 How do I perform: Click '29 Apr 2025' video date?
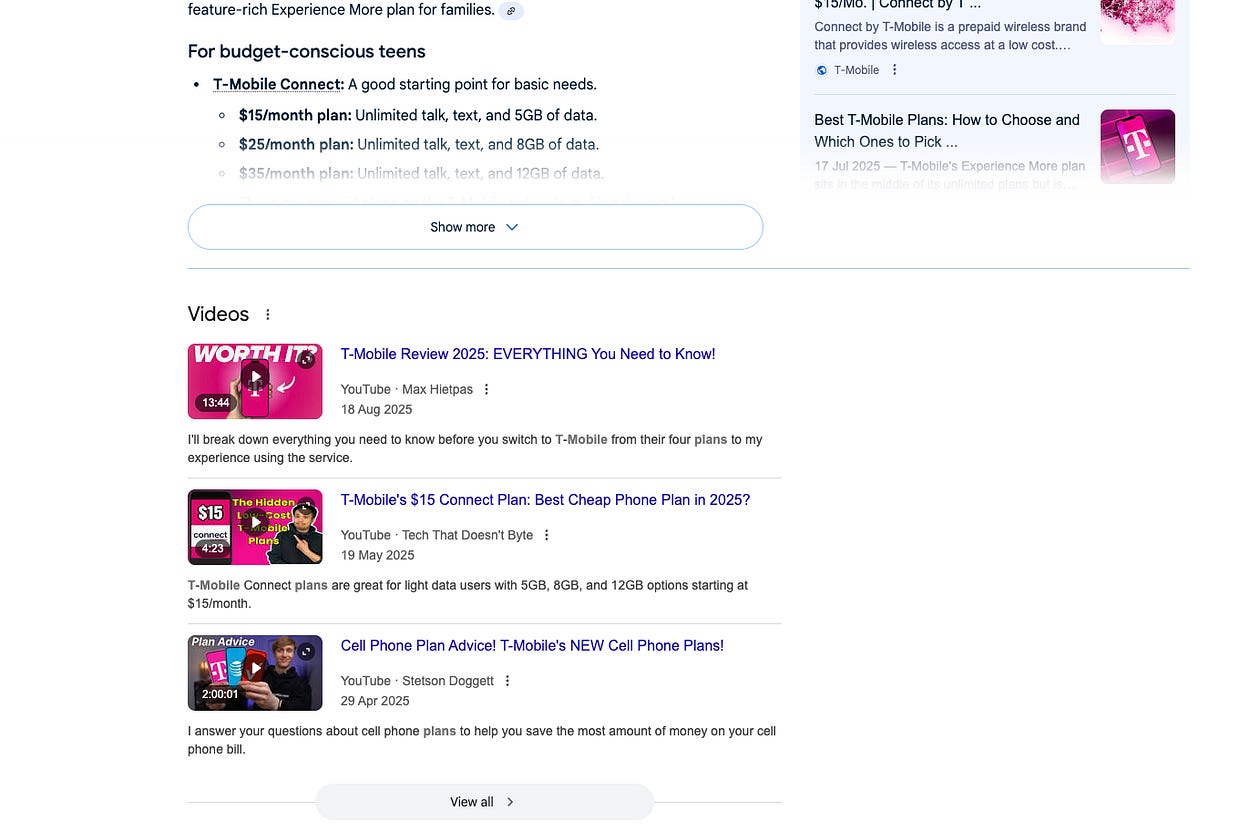click(x=375, y=701)
